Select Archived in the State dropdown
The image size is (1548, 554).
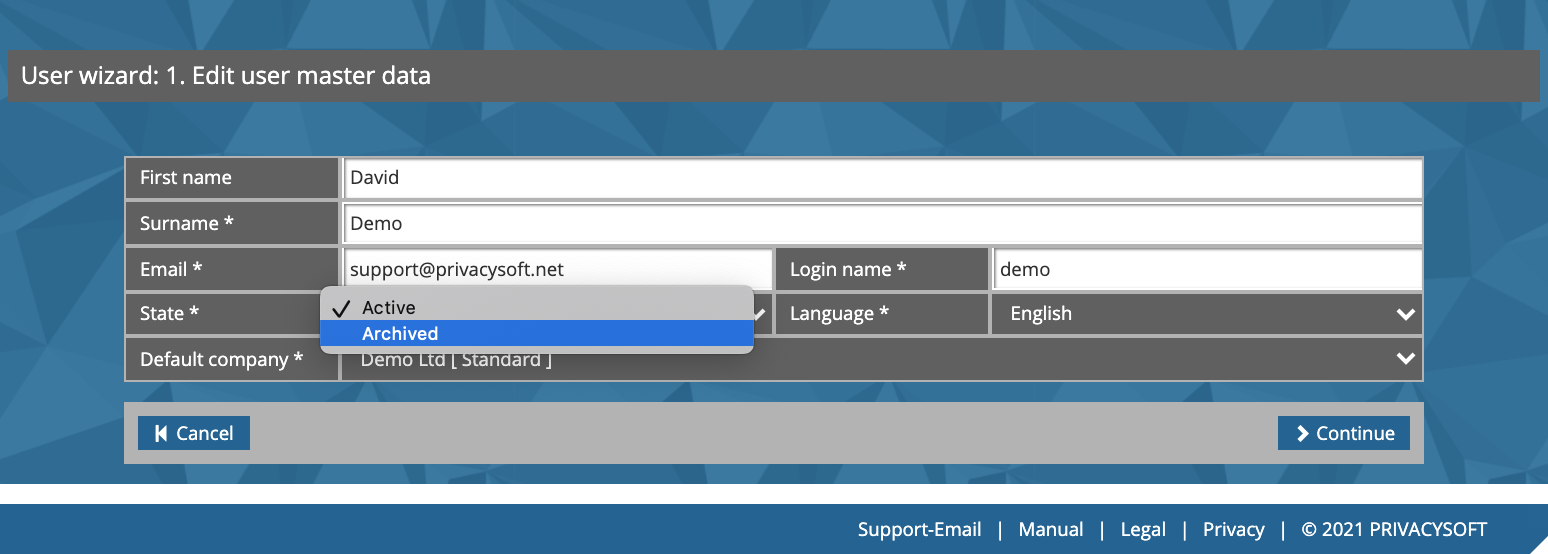pyautogui.click(x=536, y=333)
